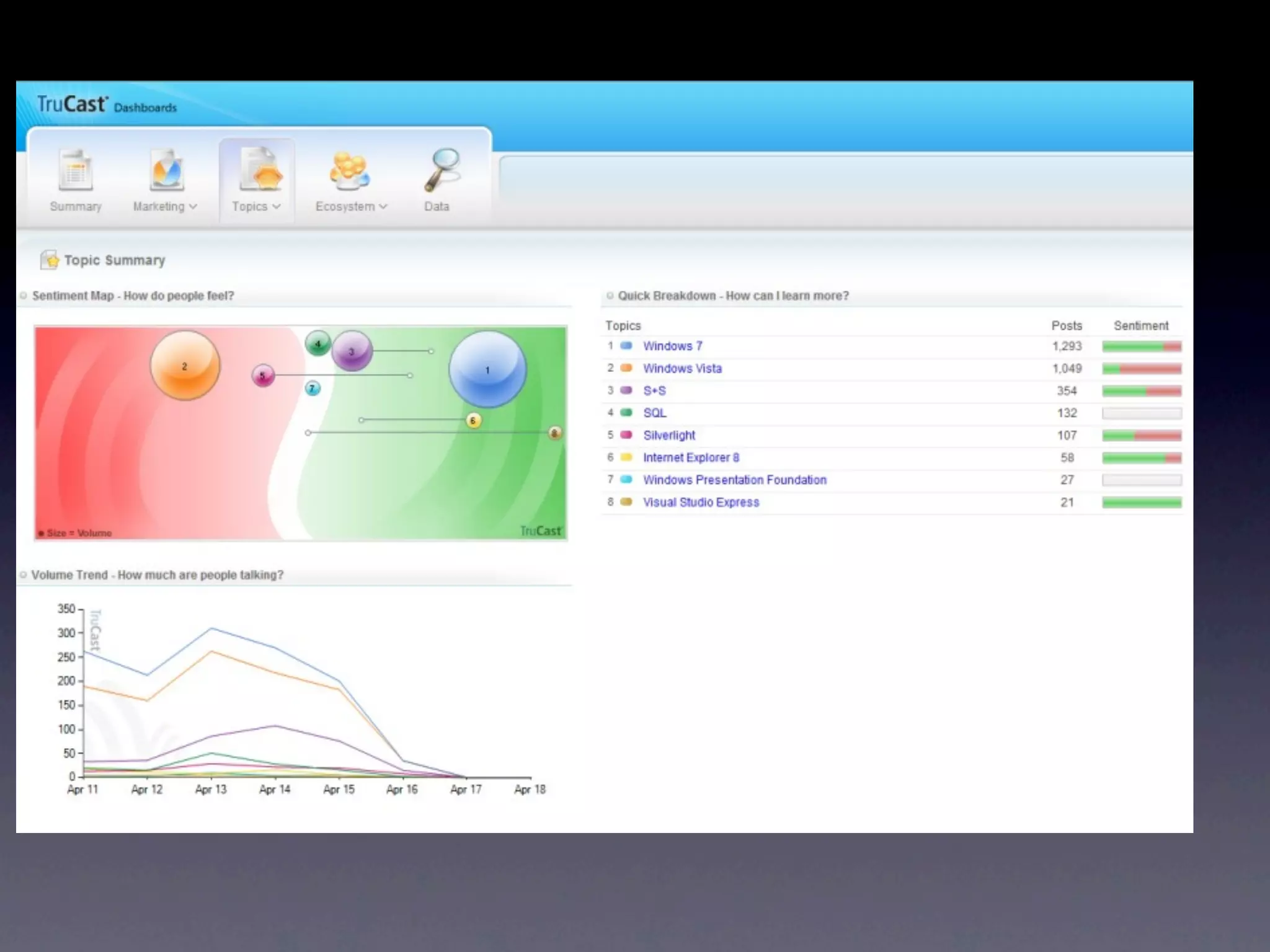Viewport: 1270px width, 952px height.
Task: Click the Windows 7 sentiment bar
Action: click(x=1141, y=346)
